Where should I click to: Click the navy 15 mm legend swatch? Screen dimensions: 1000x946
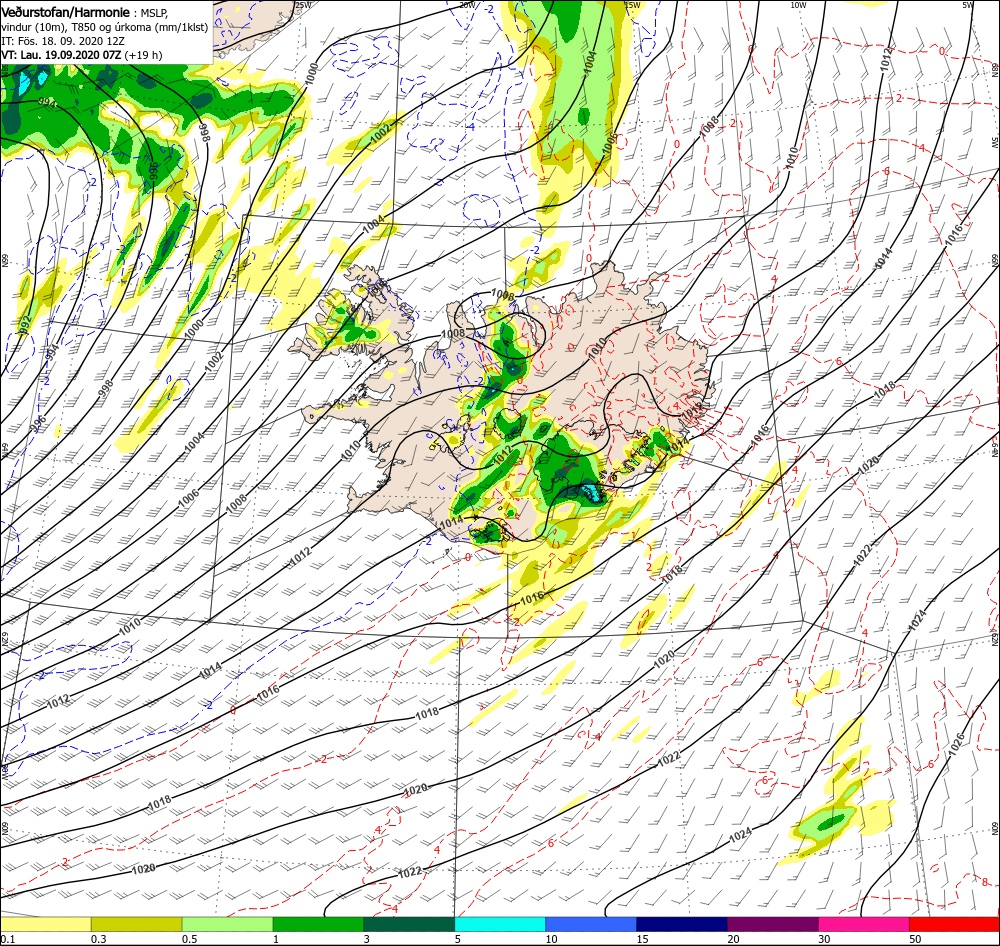coord(682,924)
